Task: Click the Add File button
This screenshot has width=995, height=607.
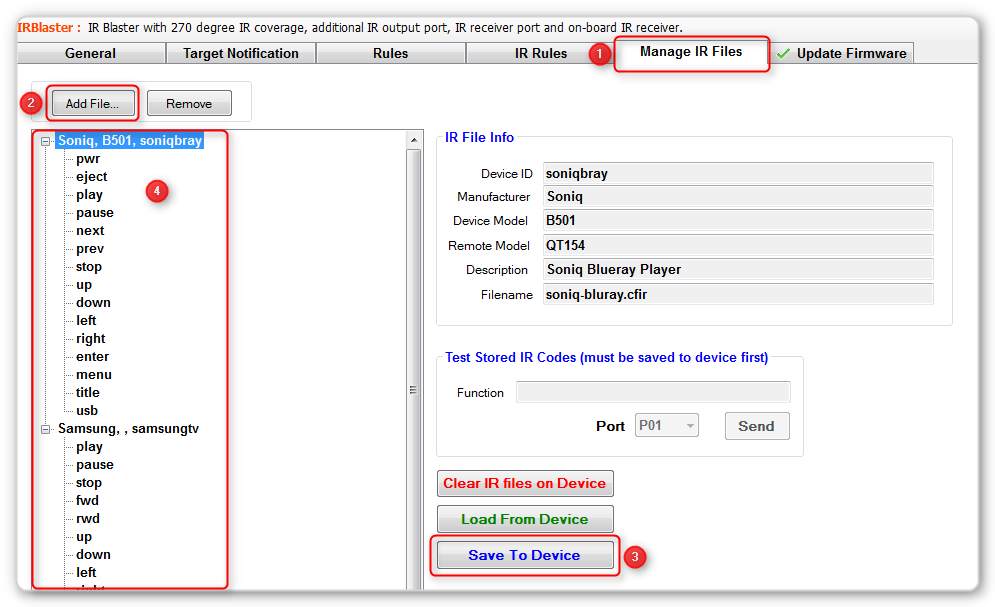Action: pyautogui.click(x=92, y=103)
